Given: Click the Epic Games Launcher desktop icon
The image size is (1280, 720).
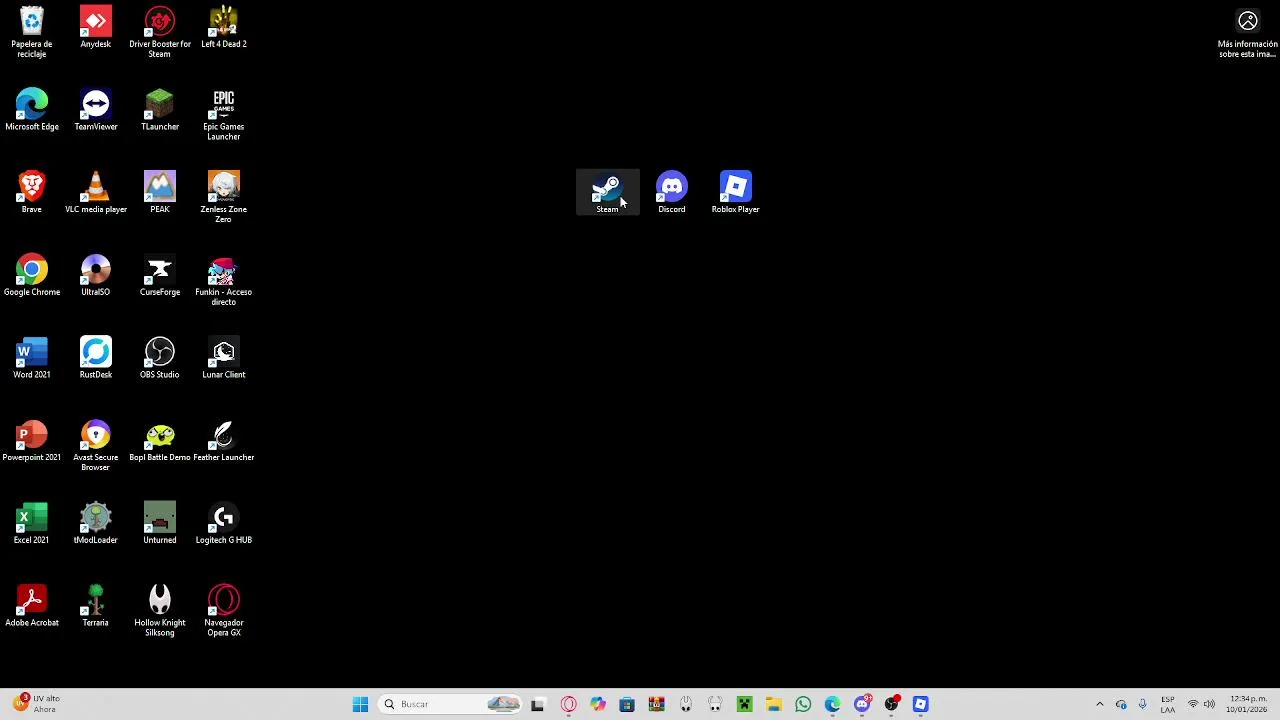Looking at the screenshot, I should point(224,115).
